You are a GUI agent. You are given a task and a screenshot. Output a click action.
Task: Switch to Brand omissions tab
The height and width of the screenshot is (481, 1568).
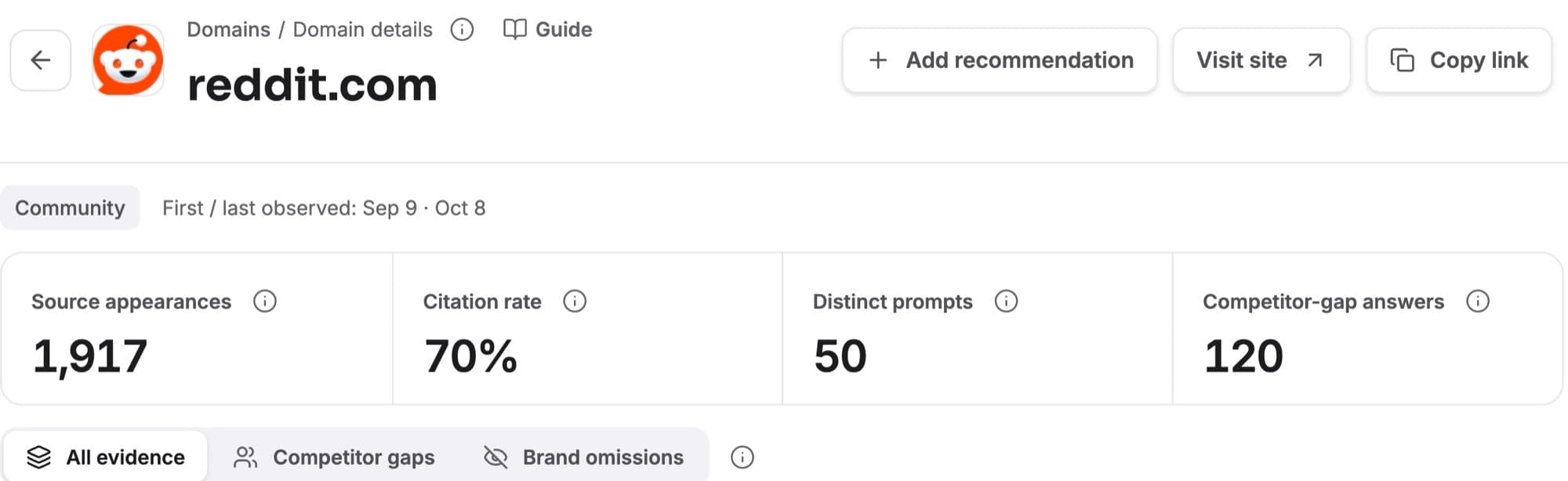pyautogui.click(x=583, y=457)
